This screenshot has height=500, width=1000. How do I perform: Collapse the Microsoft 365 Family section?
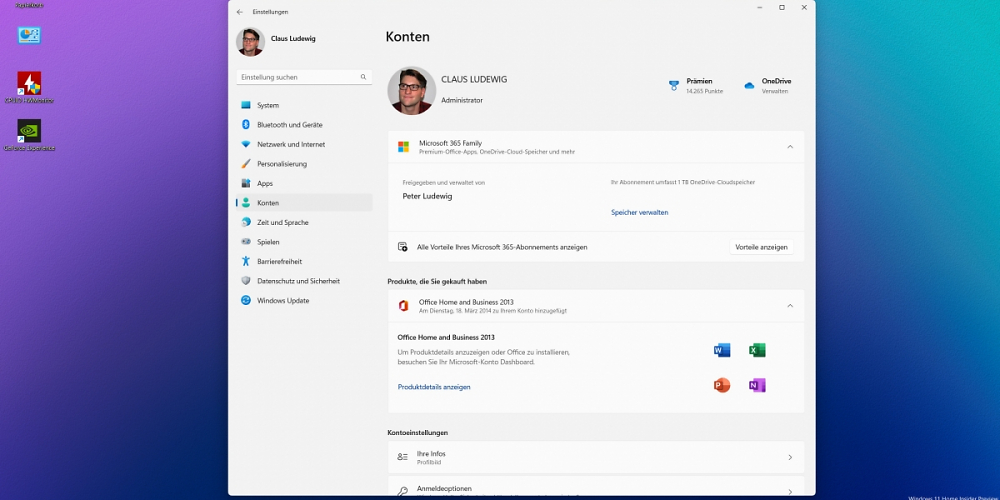(x=790, y=147)
